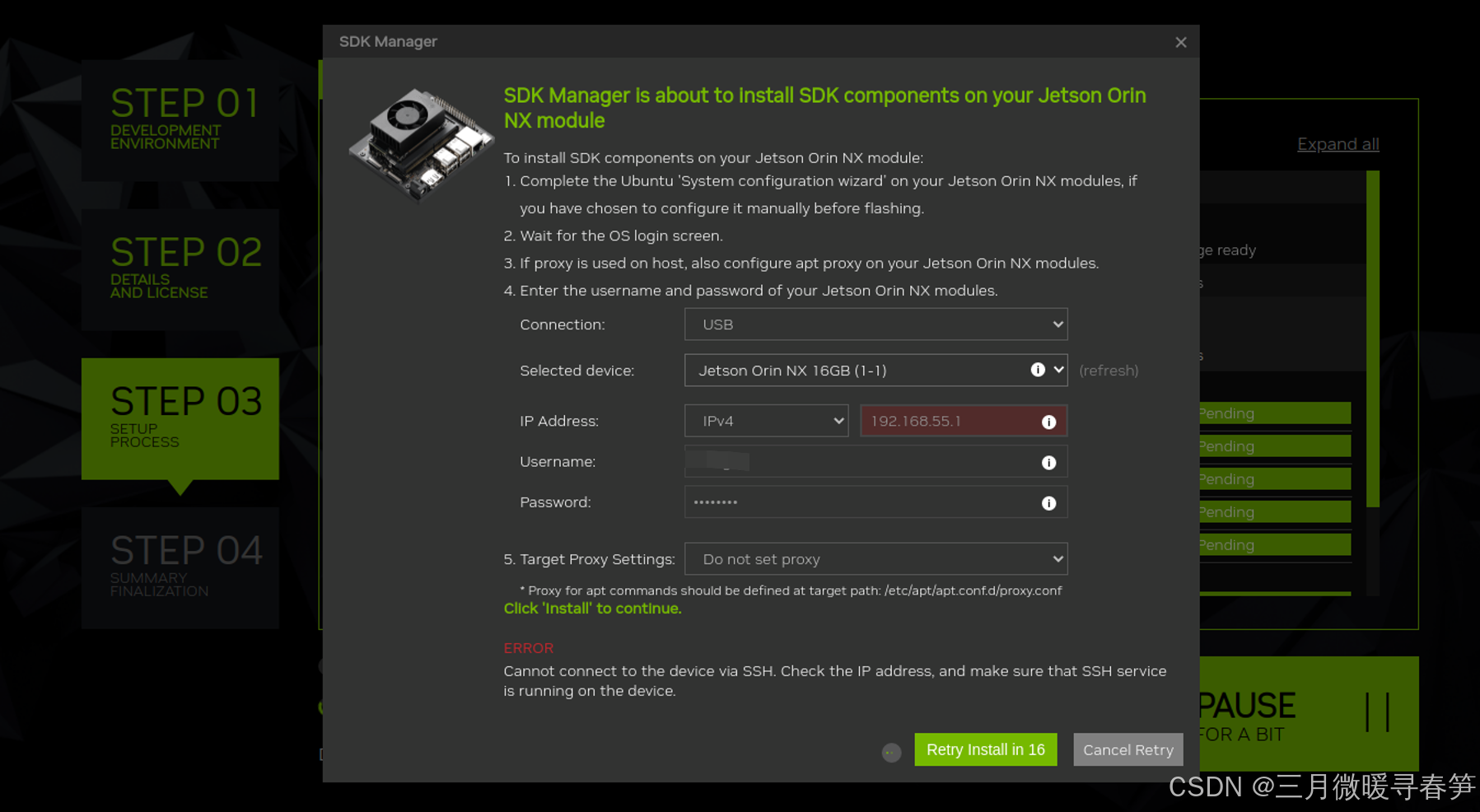
Task: Click the 'Click Install to continue' text
Action: [592, 609]
